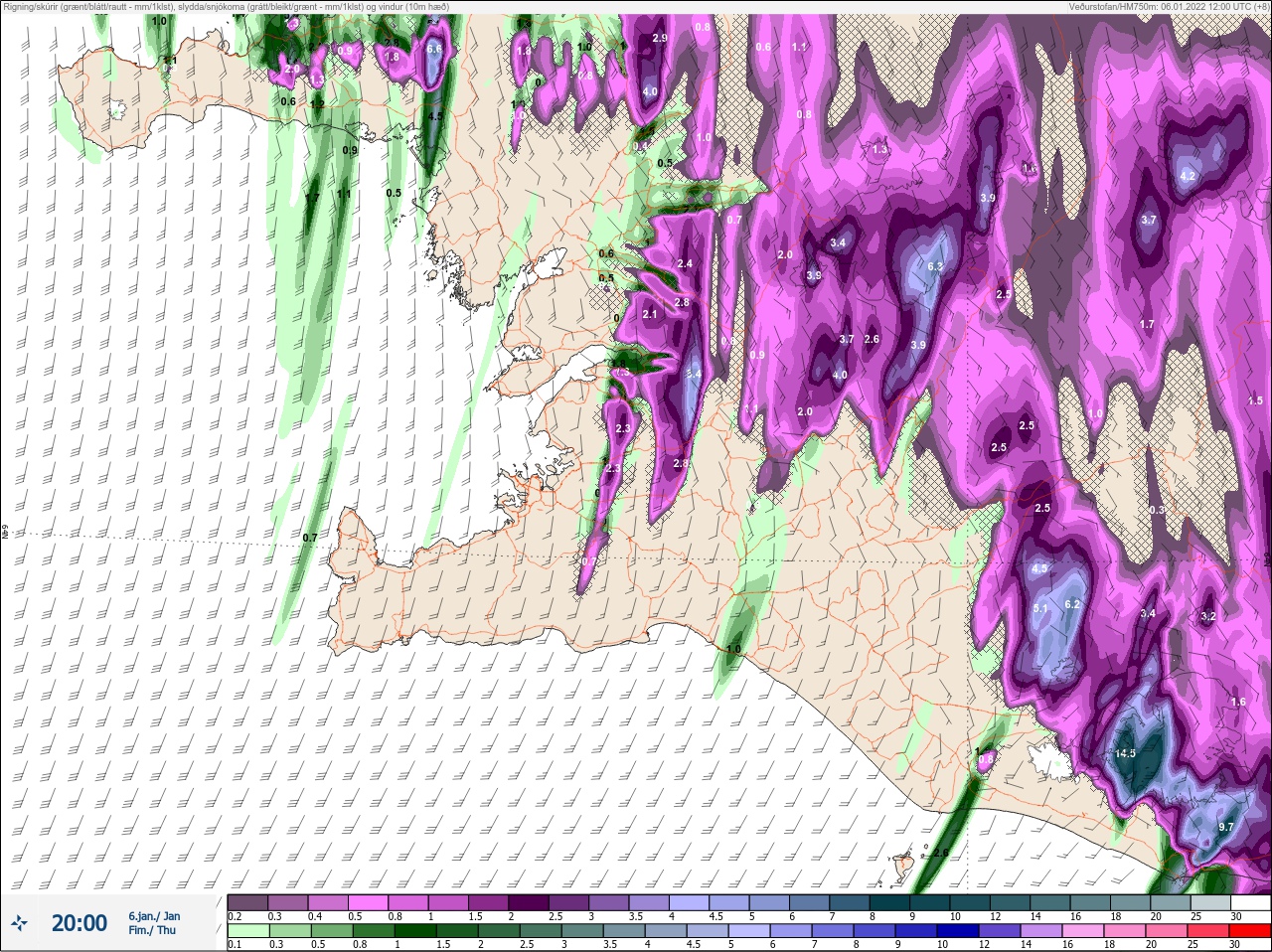Click the 'Fim./ Thu' weekday text
Screen dimensions: 1272x952
152,930
